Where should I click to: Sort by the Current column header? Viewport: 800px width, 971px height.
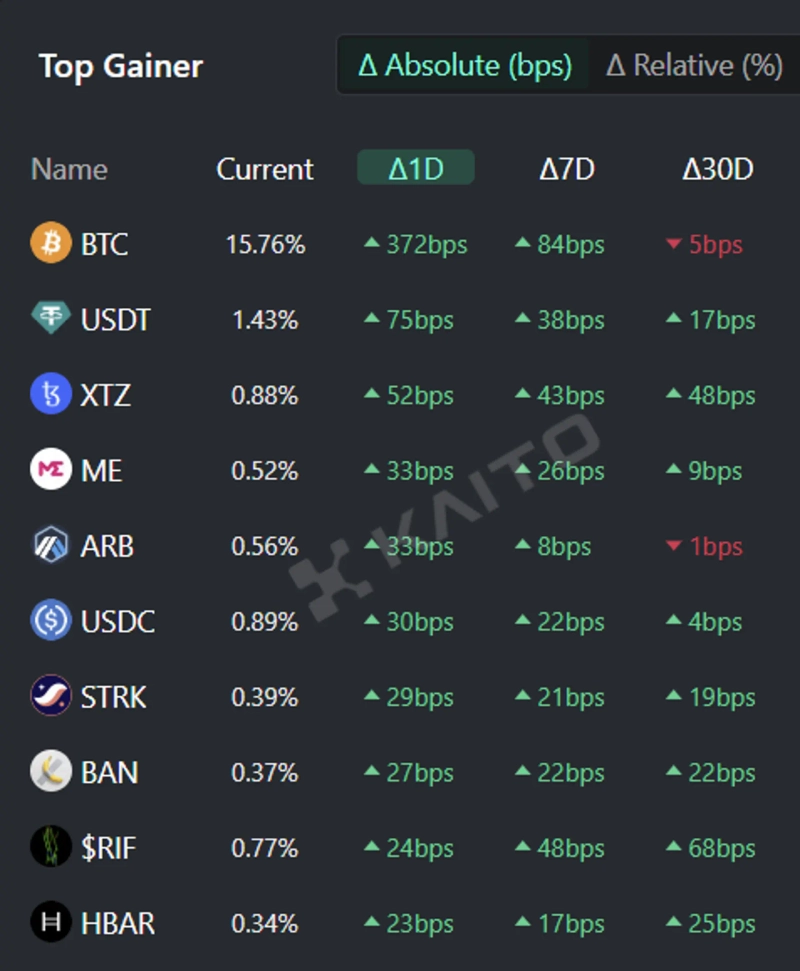tap(265, 169)
